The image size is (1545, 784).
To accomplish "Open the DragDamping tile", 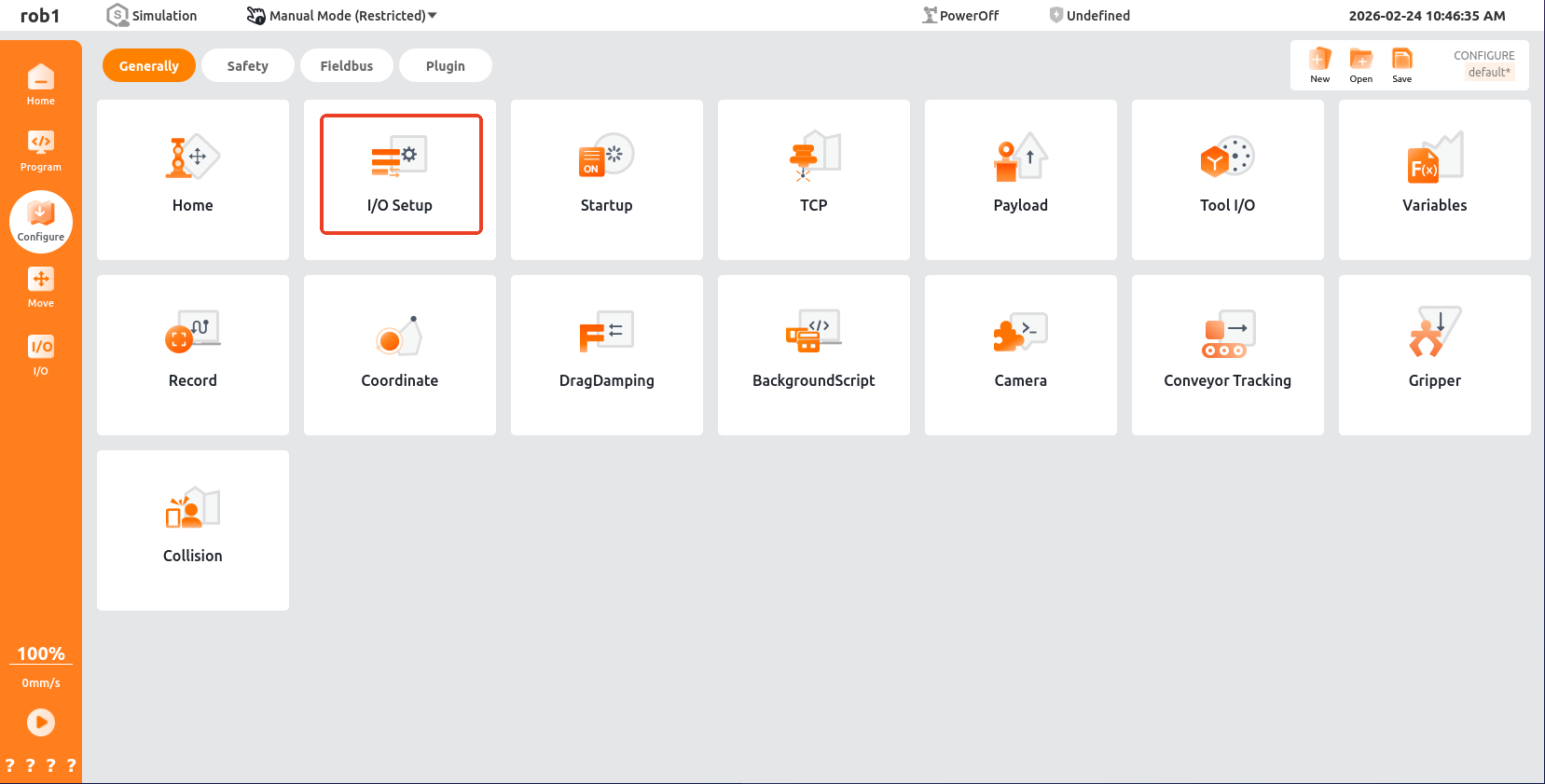I will tap(606, 354).
